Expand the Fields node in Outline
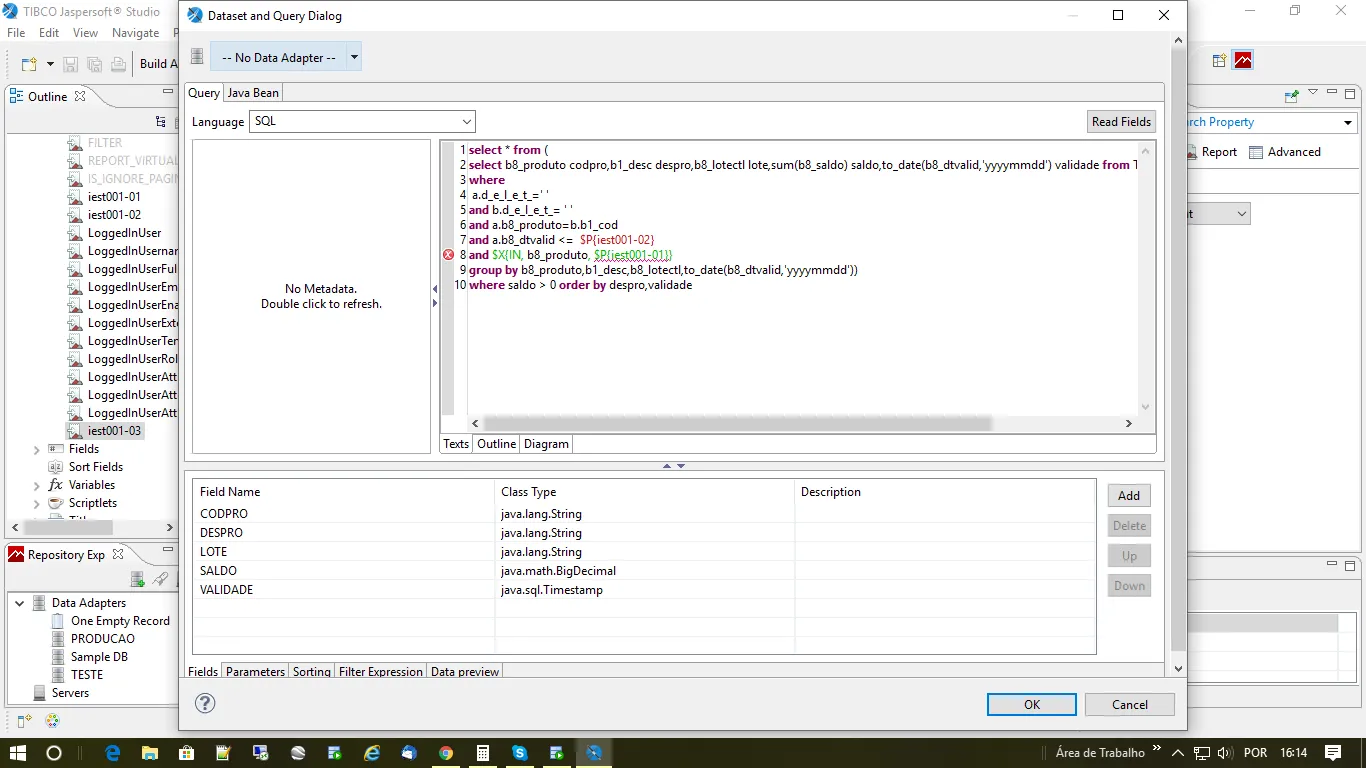 click(x=37, y=450)
